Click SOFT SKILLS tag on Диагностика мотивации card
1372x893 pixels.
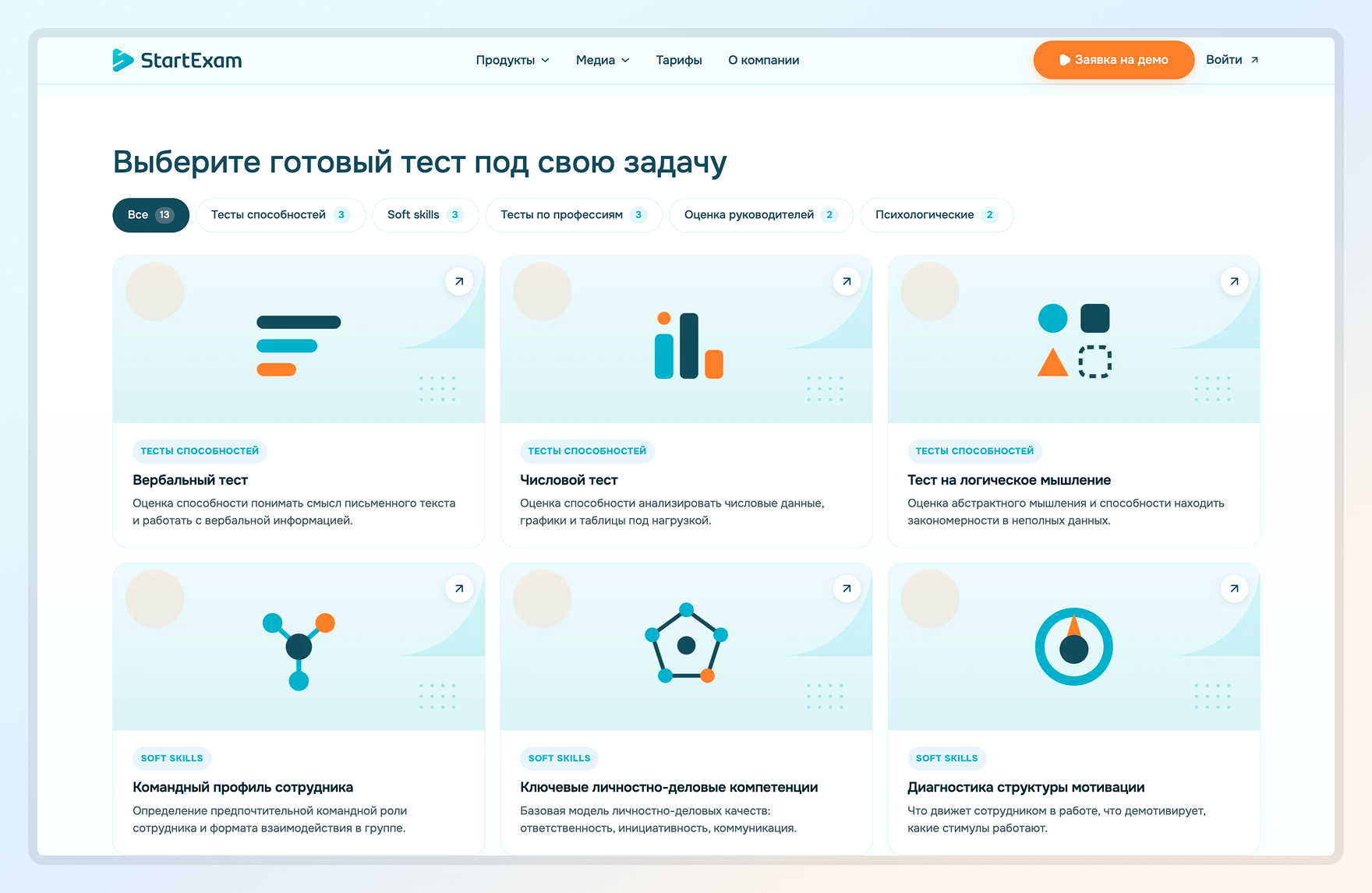coord(946,758)
